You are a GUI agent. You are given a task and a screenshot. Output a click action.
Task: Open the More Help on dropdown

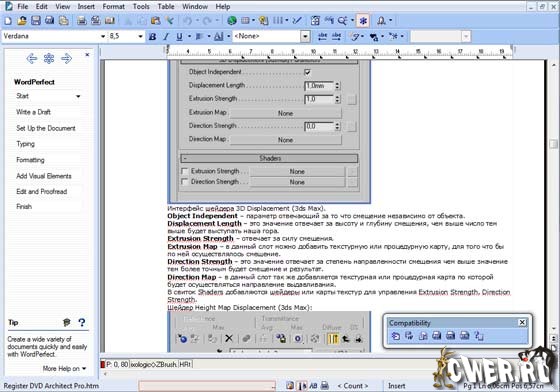pos(64,368)
